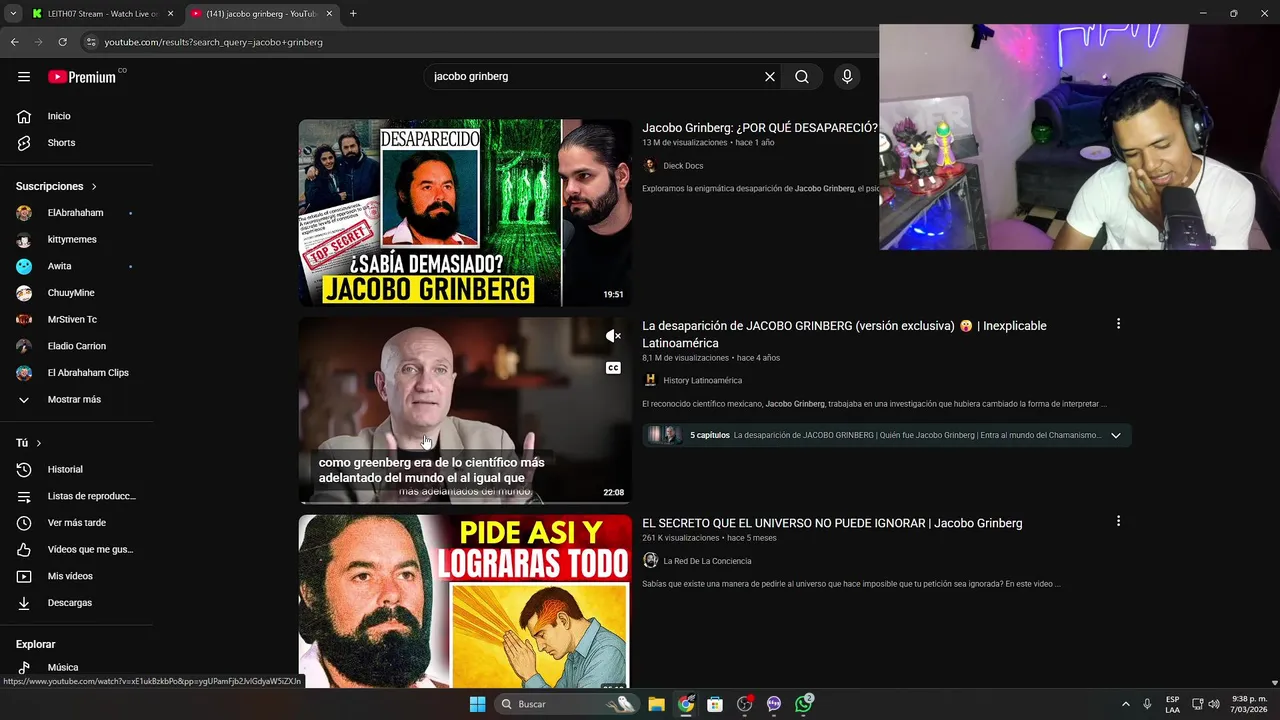Clear the search box with the X
This screenshot has width=1280, height=720.
pos(770,77)
